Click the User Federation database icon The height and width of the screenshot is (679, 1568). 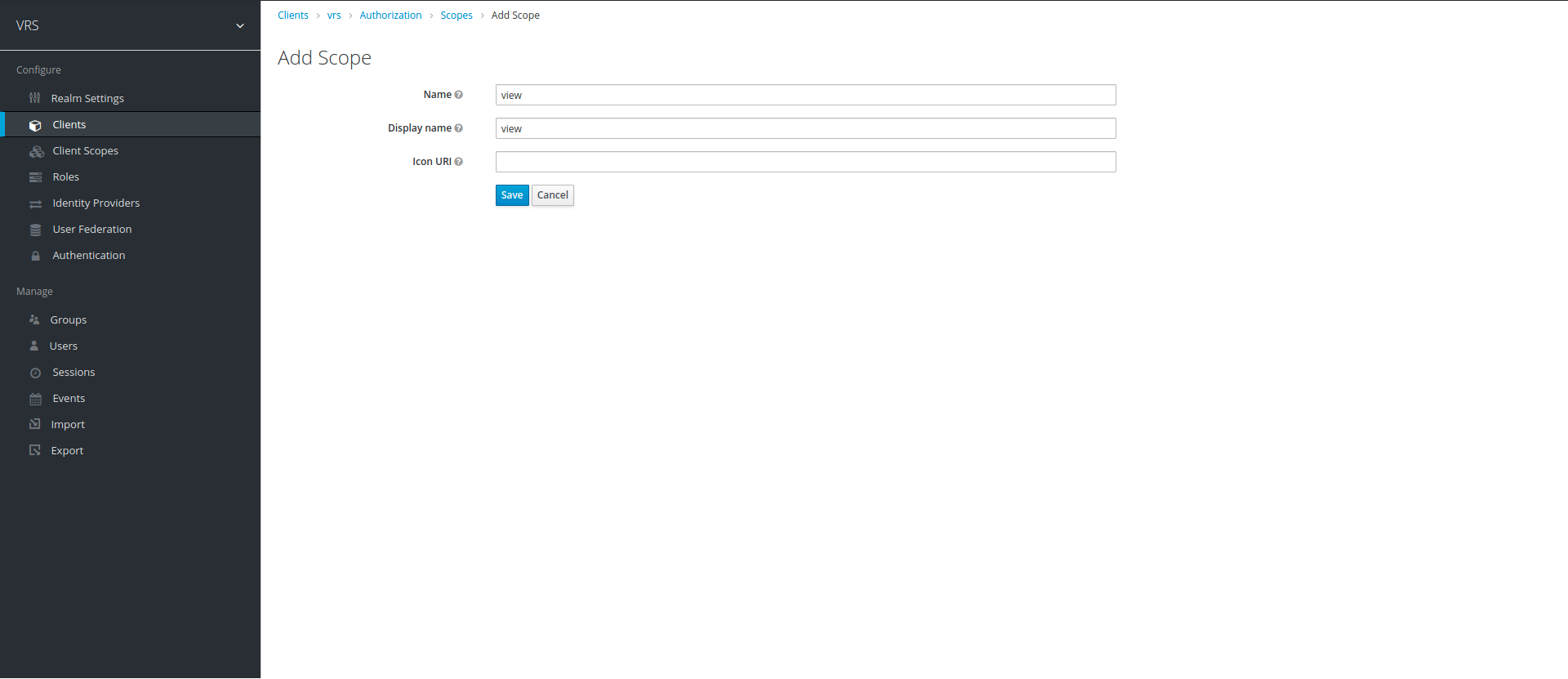[35, 230]
